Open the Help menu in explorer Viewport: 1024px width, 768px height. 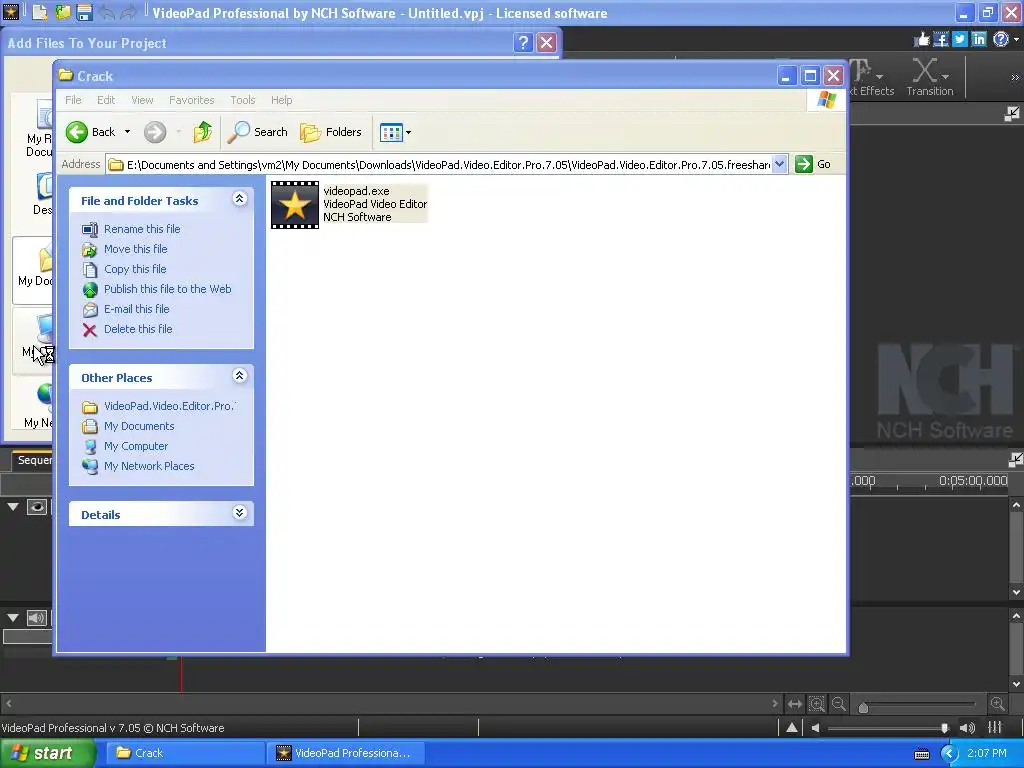click(x=281, y=100)
